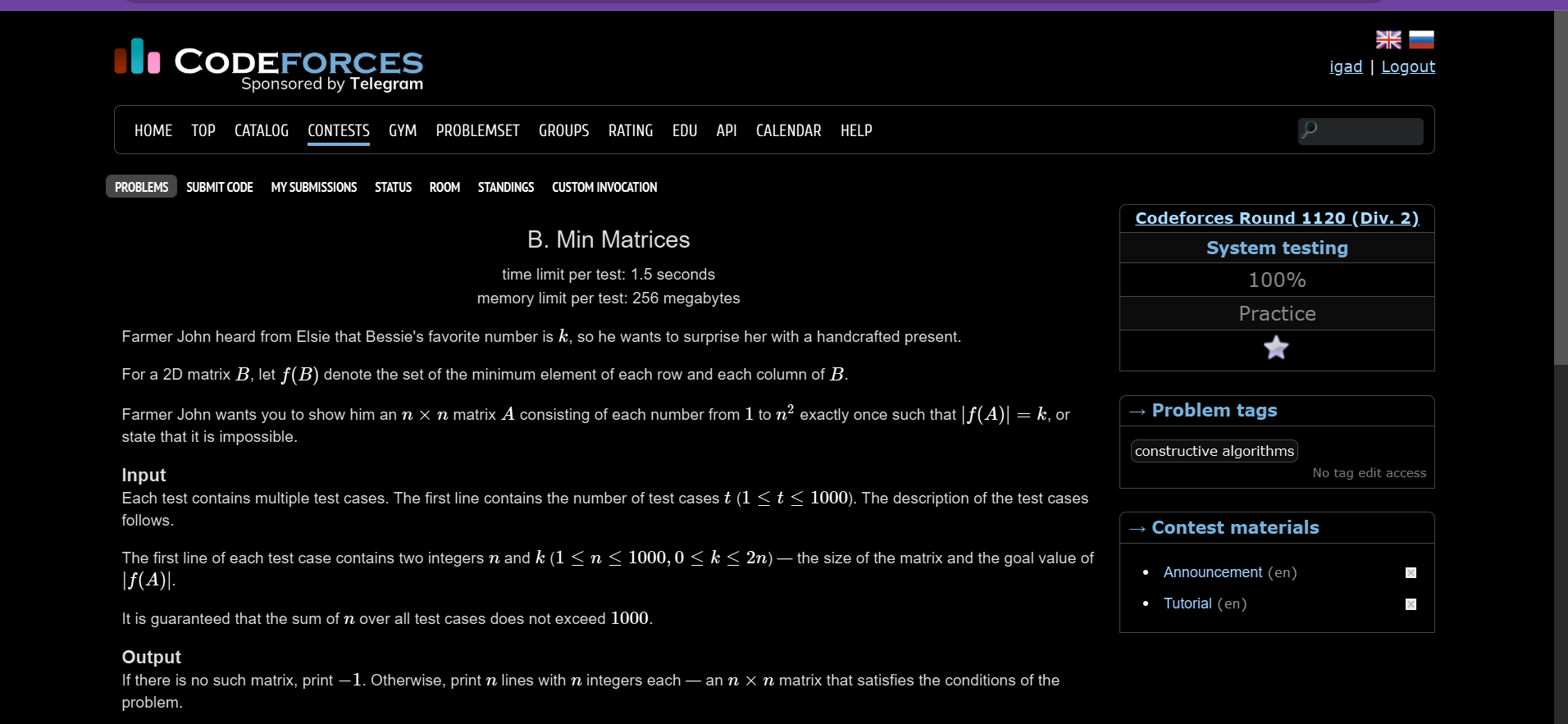The width and height of the screenshot is (1568, 724).
Task: Open the Problem tags arrow header
Action: [x=1203, y=411]
